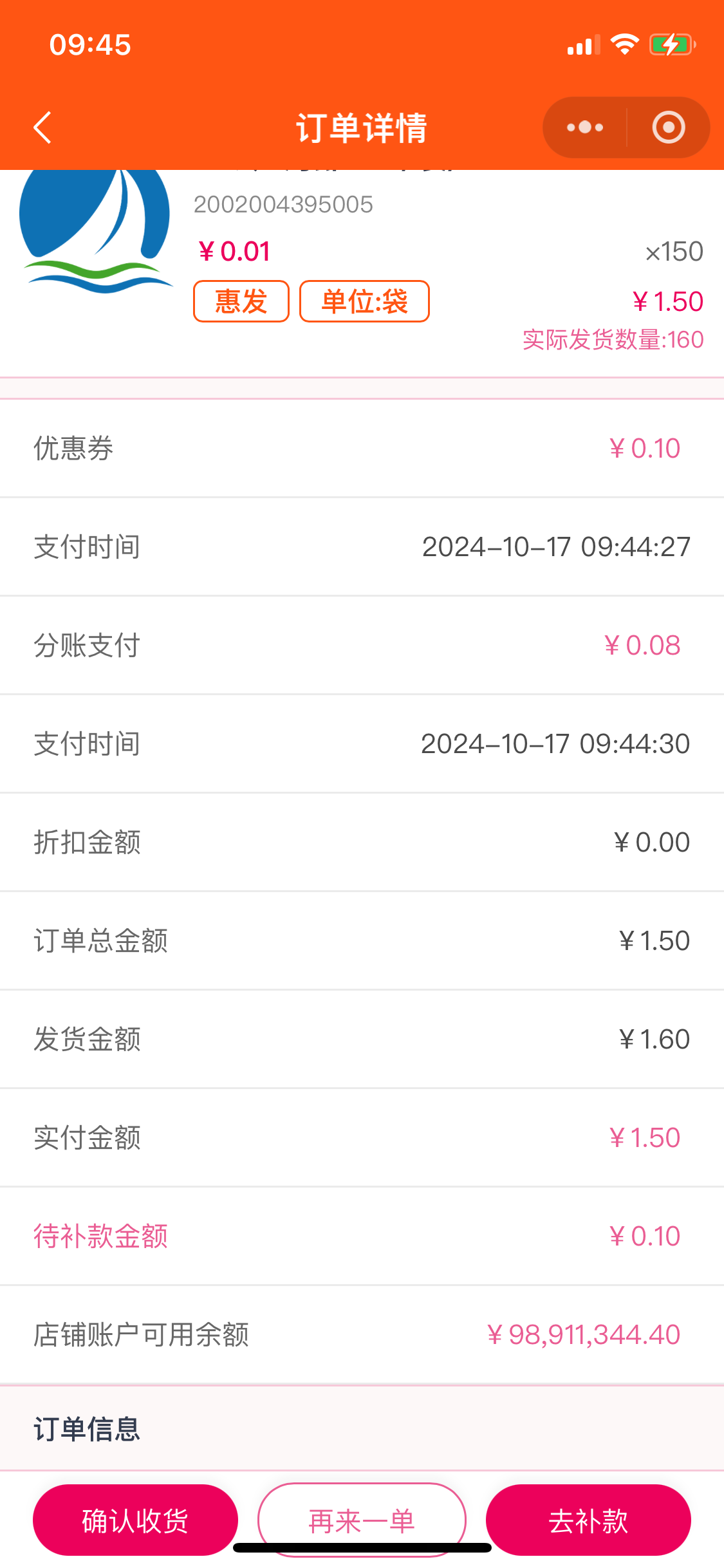Tap the back arrow icon
This screenshot has height=1568, width=724.
(x=42, y=127)
